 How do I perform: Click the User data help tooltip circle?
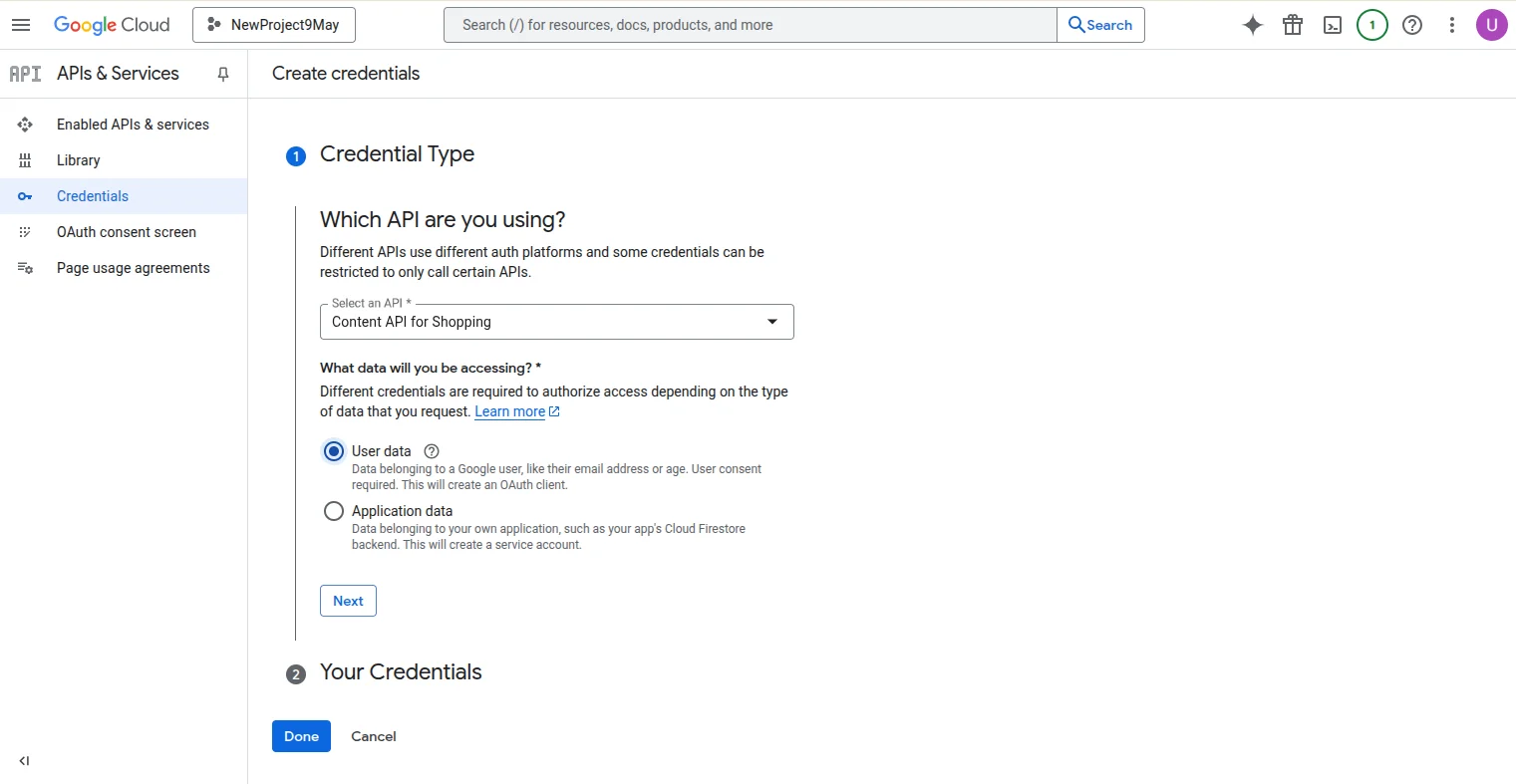[431, 450]
